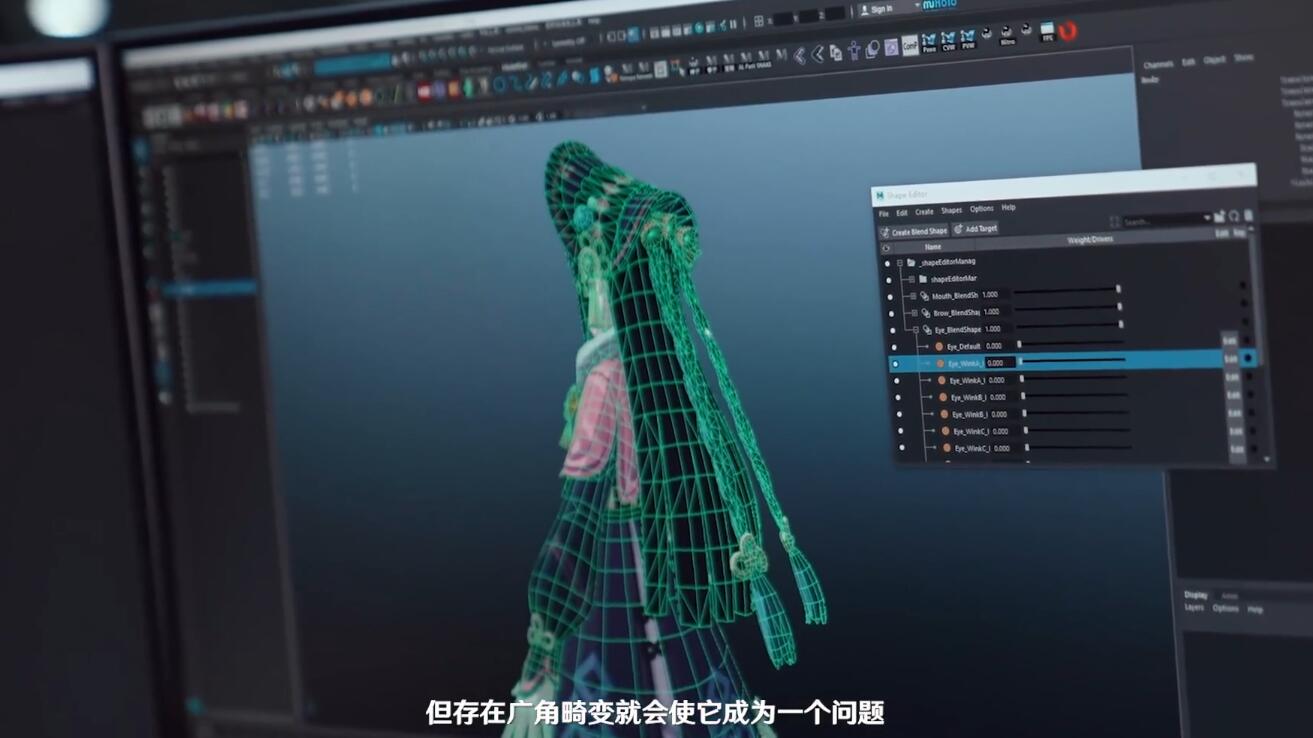Select the Mouth_BlendSh node name

pyautogui.click(x=955, y=296)
